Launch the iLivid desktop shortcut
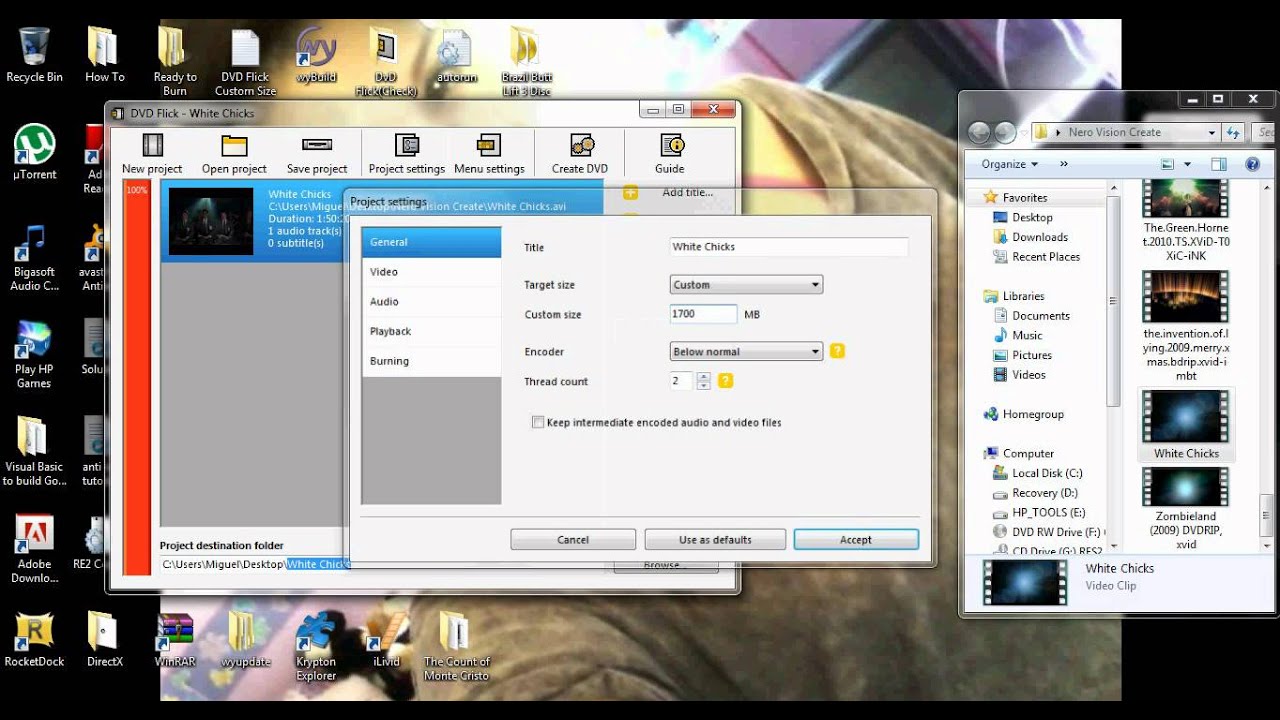The width and height of the screenshot is (1280, 720). click(x=386, y=639)
